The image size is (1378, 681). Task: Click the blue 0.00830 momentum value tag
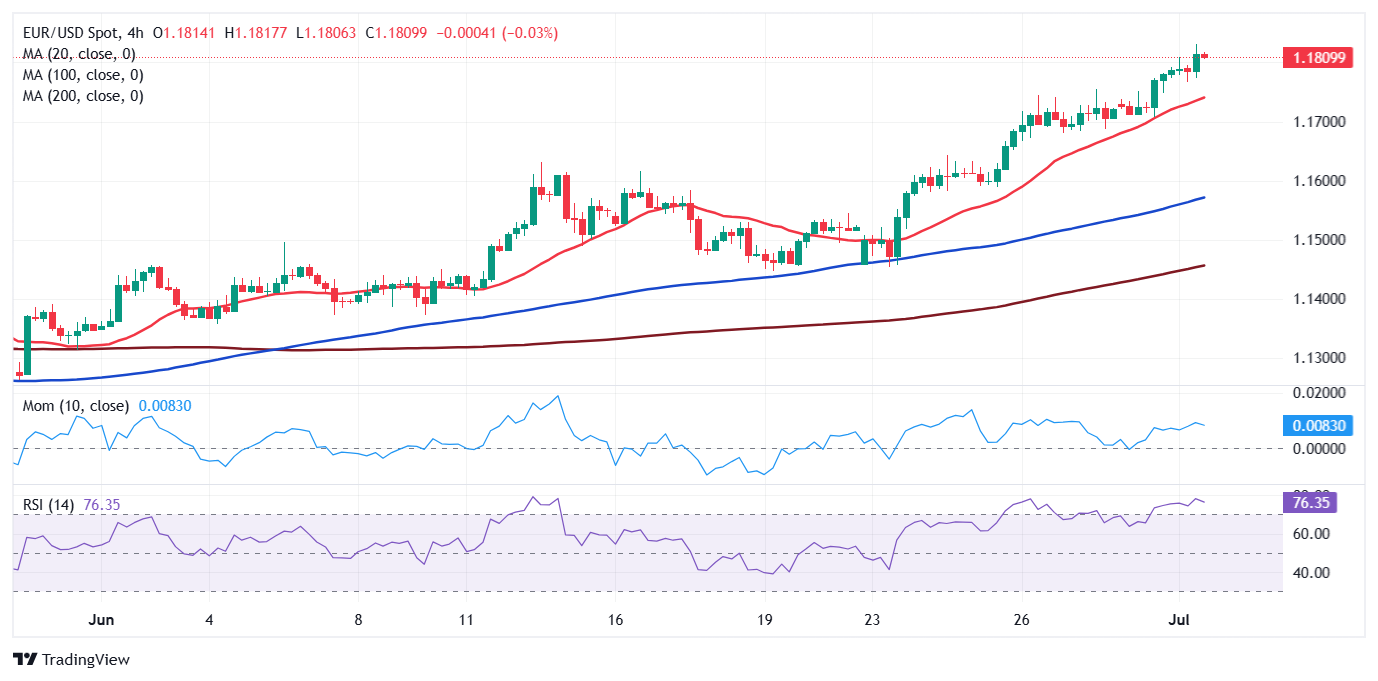pos(1316,426)
